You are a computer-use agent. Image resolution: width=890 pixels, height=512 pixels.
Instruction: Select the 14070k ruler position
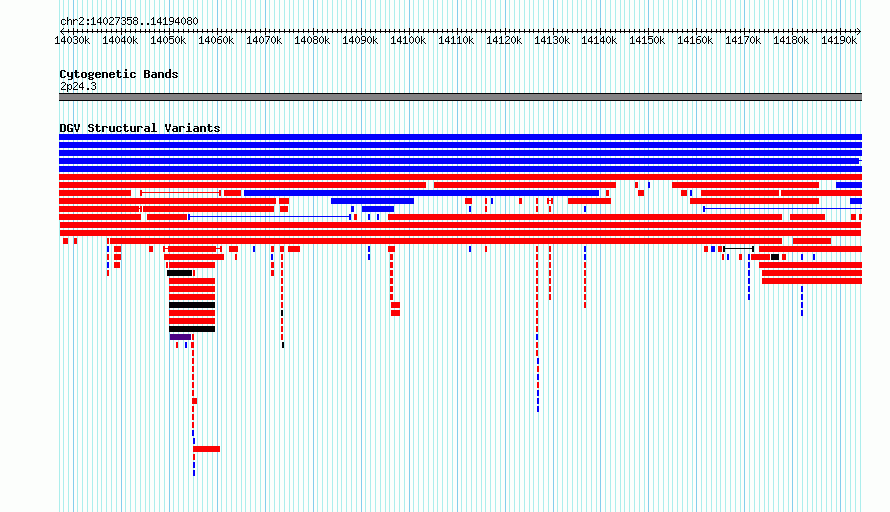(x=264, y=40)
